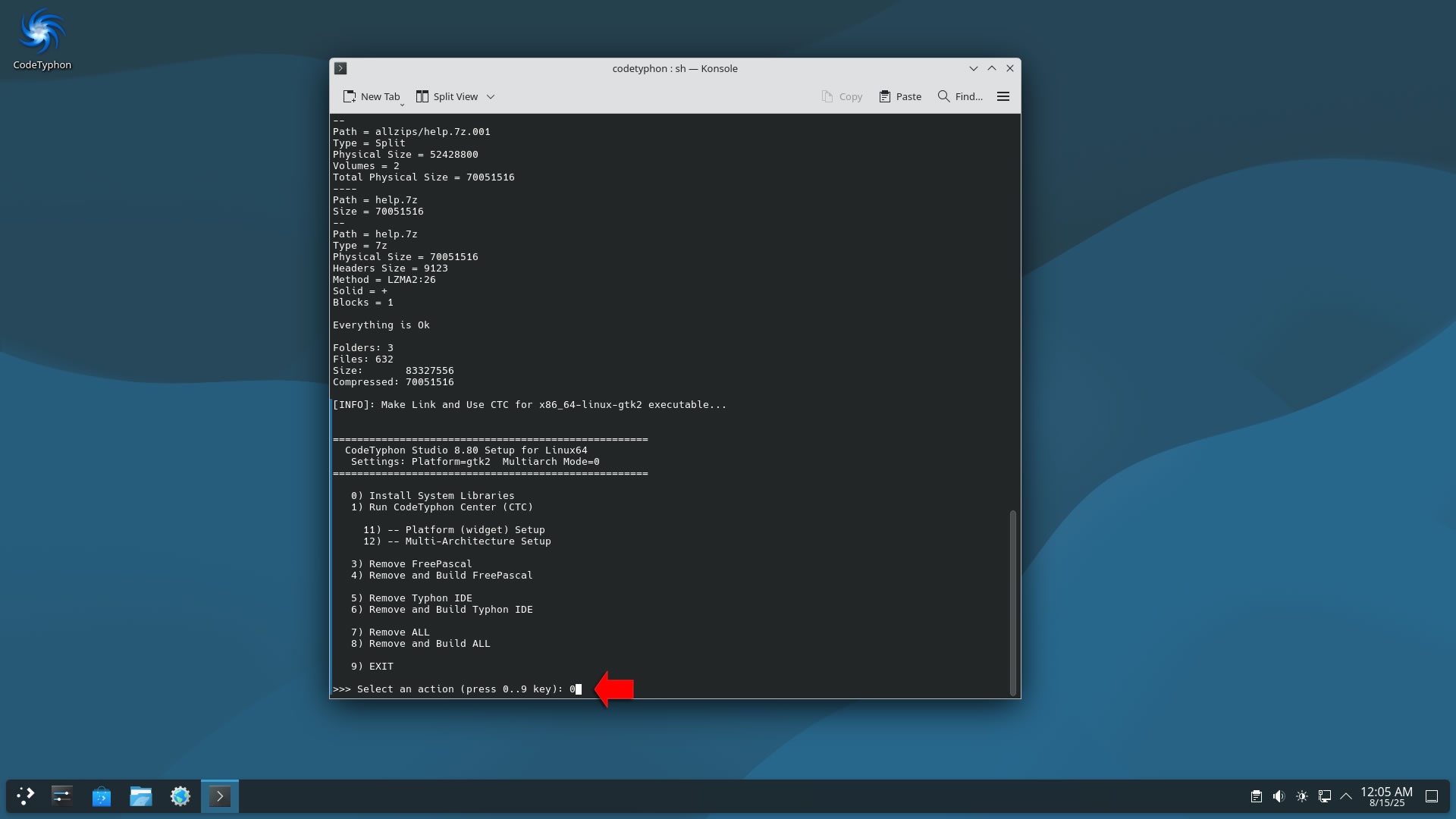Image resolution: width=1456 pixels, height=819 pixels.
Task: Click Split View button
Action: (x=447, y=96)
